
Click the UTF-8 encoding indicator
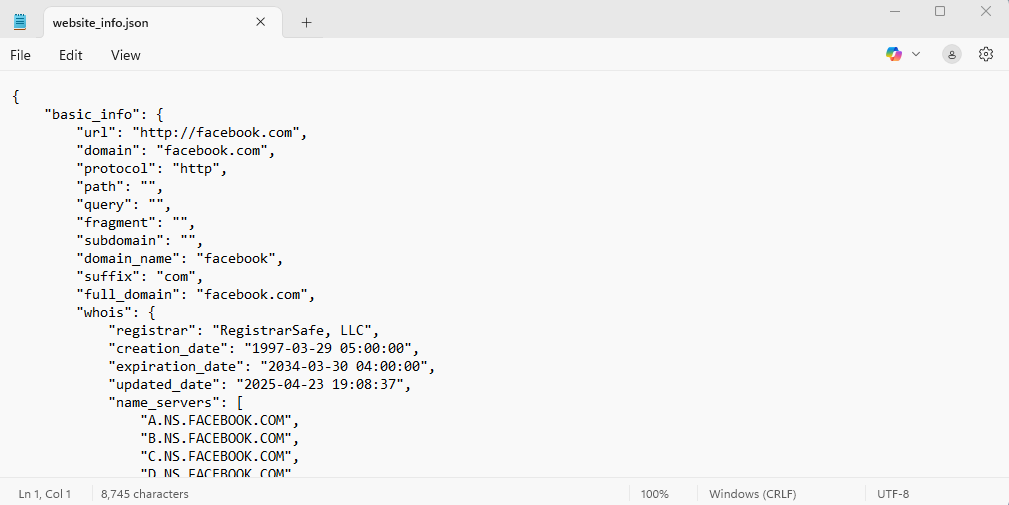(892, 494)
